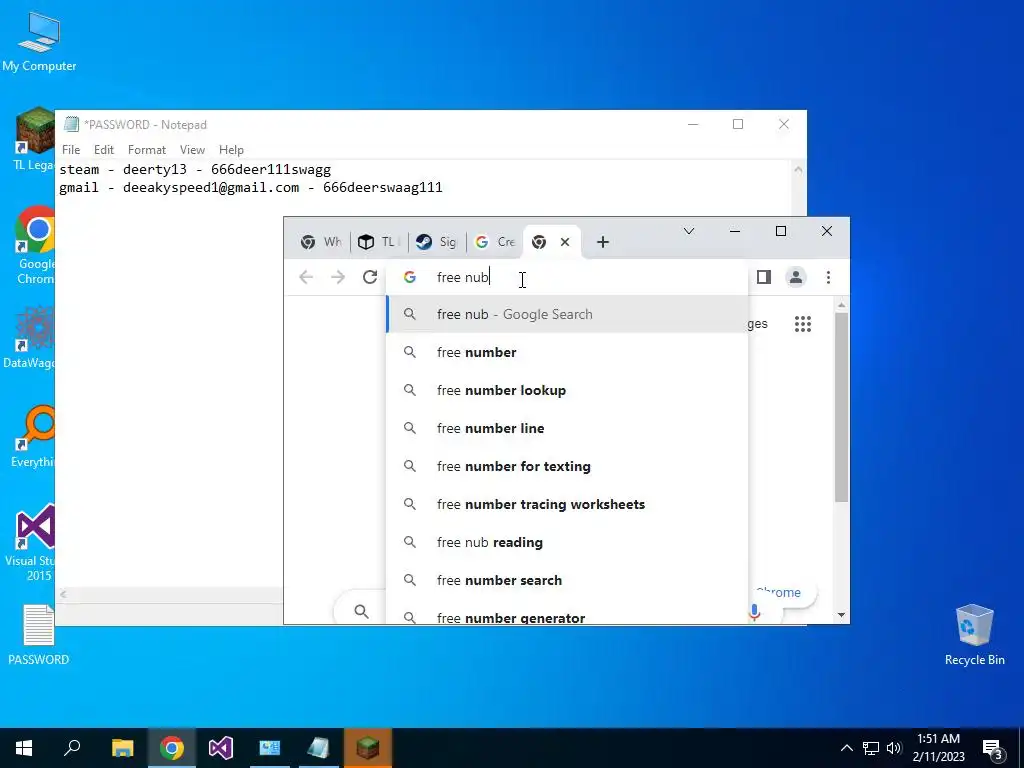Screen dimensions: 1024x768
Task: Open Notepad Format menu
Action: (147, 150)
